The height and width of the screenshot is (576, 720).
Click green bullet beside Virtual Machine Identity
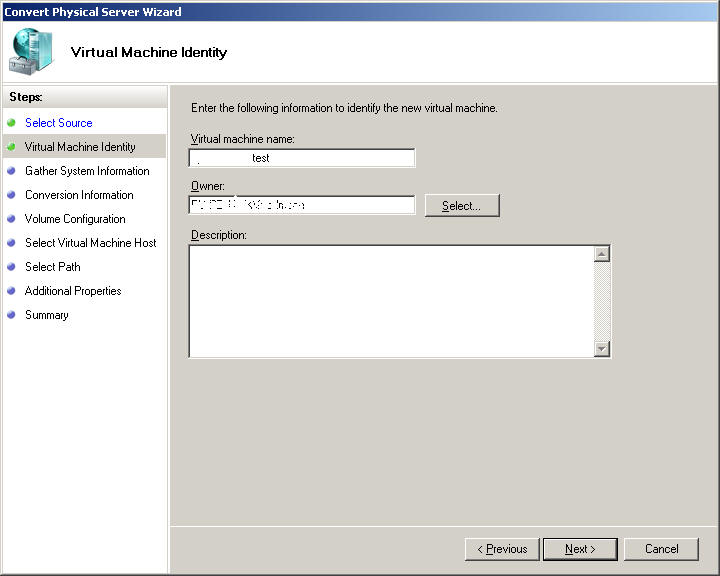[x=12, y=147]
